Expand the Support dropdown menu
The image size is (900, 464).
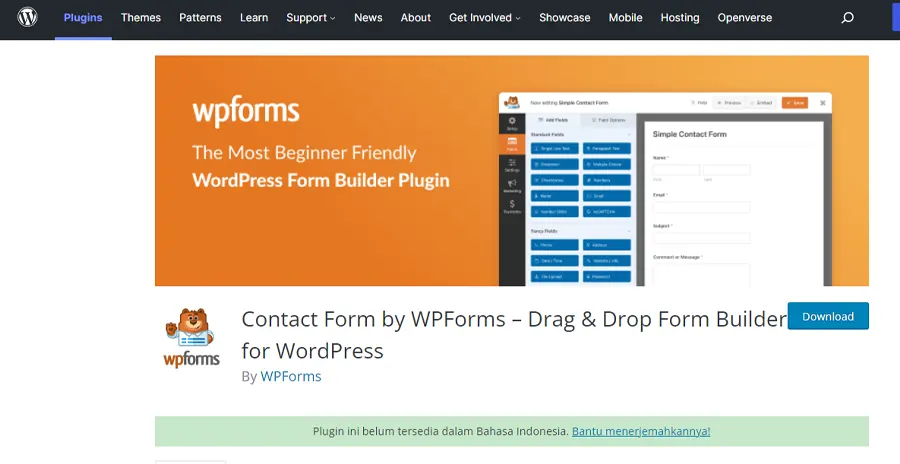(x=311, y=18)
